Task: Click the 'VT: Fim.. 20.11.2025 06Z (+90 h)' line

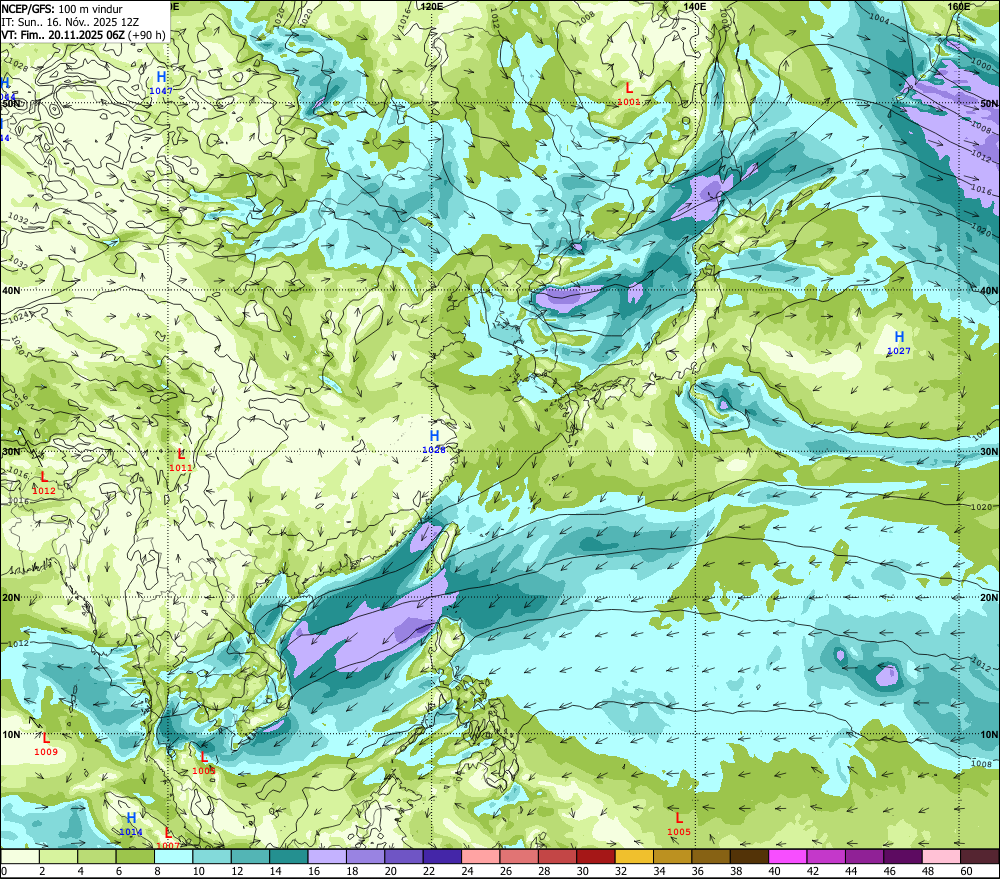Action: click(83, 35)
